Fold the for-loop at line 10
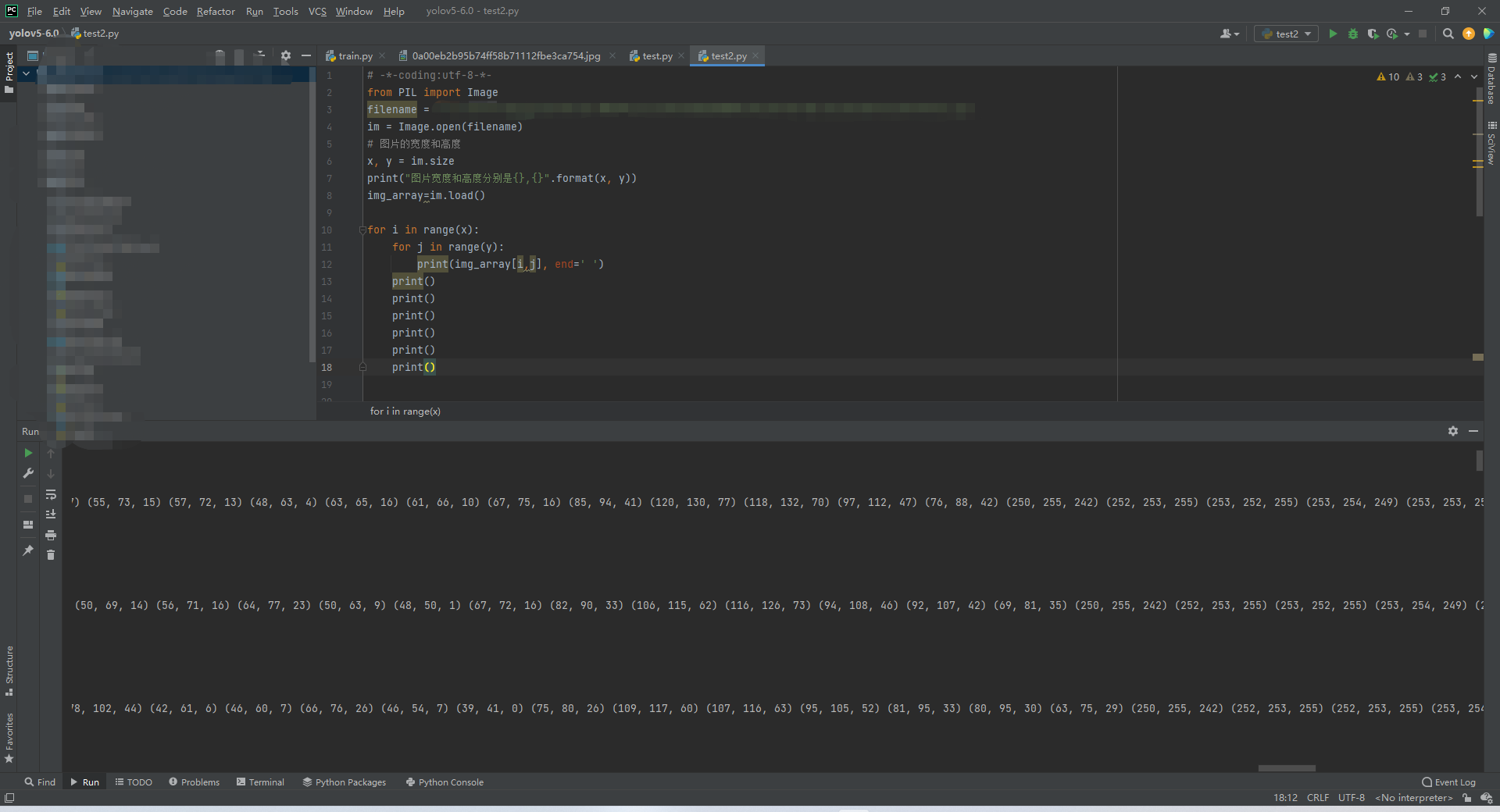 pos(362,230)
